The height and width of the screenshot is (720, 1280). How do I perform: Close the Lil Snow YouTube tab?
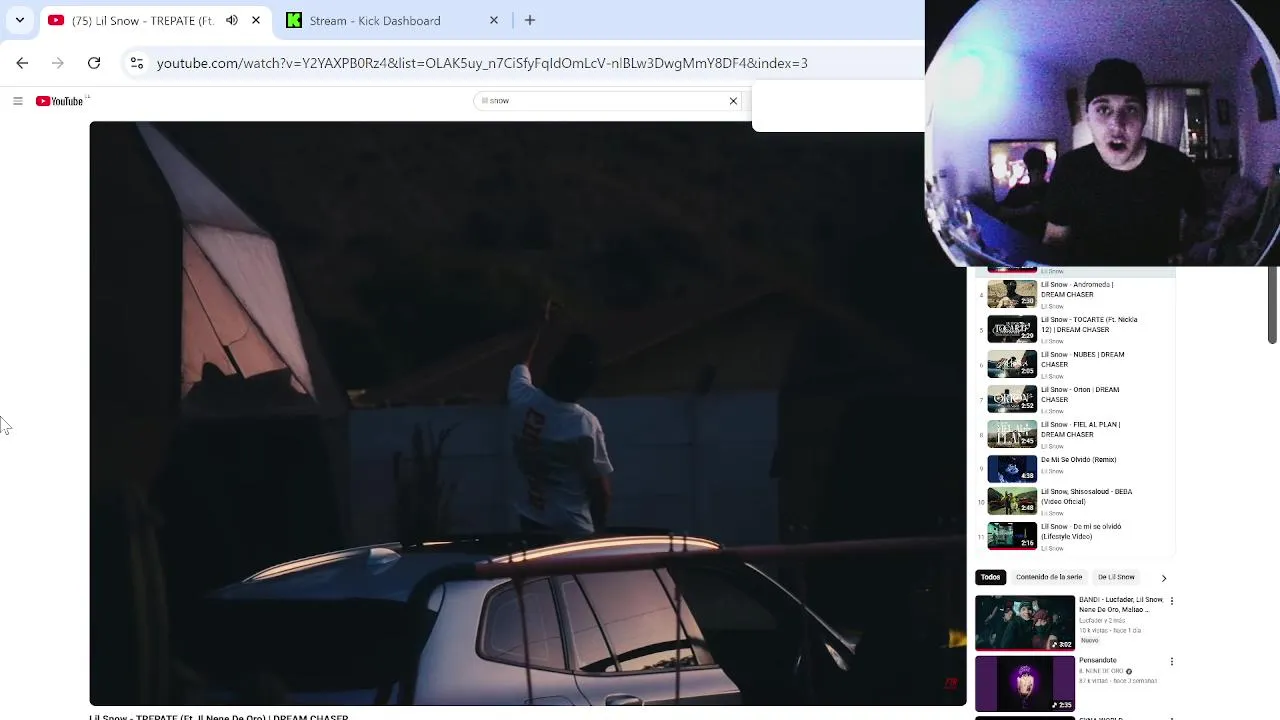tap(256, 20)
